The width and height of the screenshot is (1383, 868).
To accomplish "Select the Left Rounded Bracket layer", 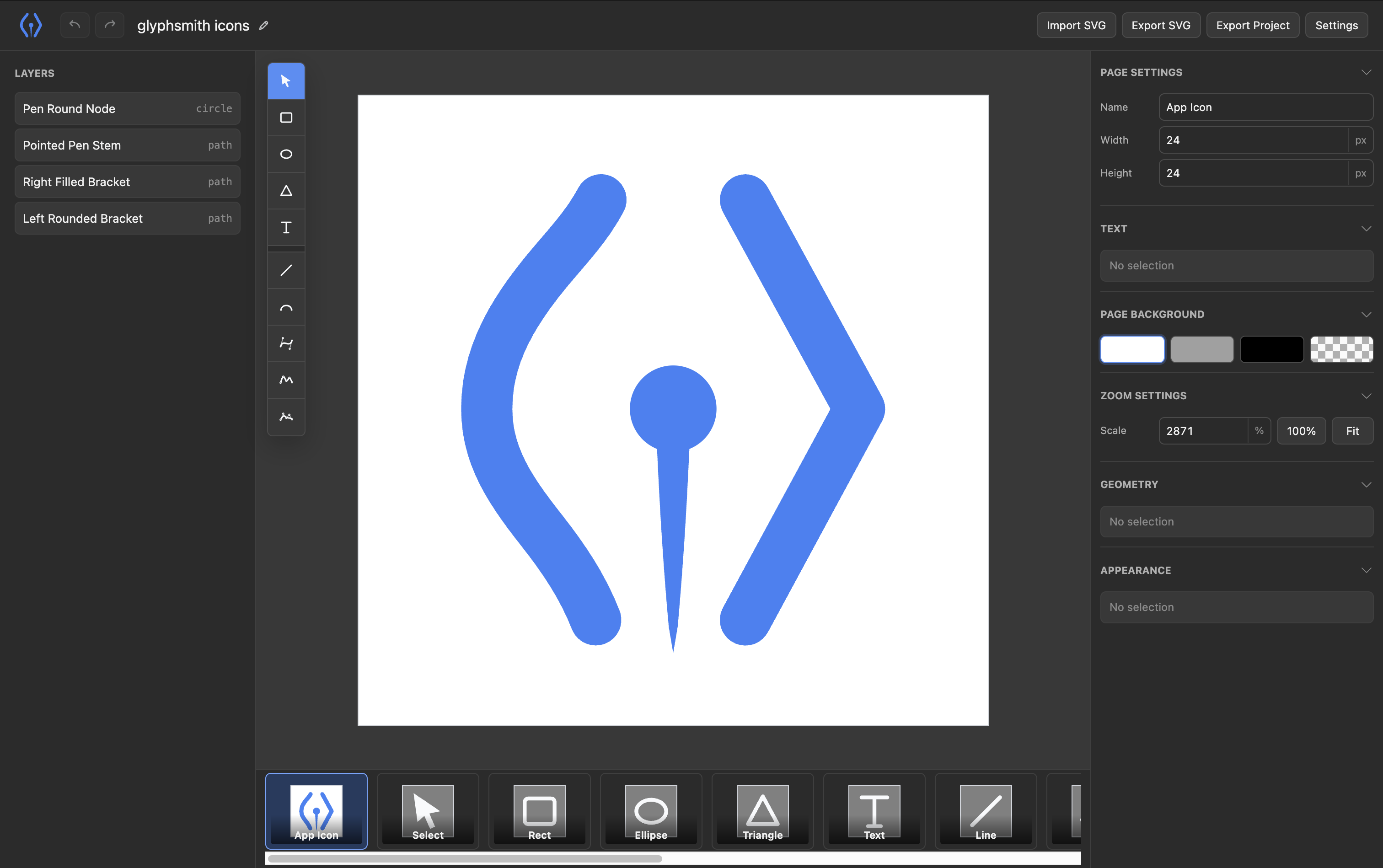I will [128, 218].
